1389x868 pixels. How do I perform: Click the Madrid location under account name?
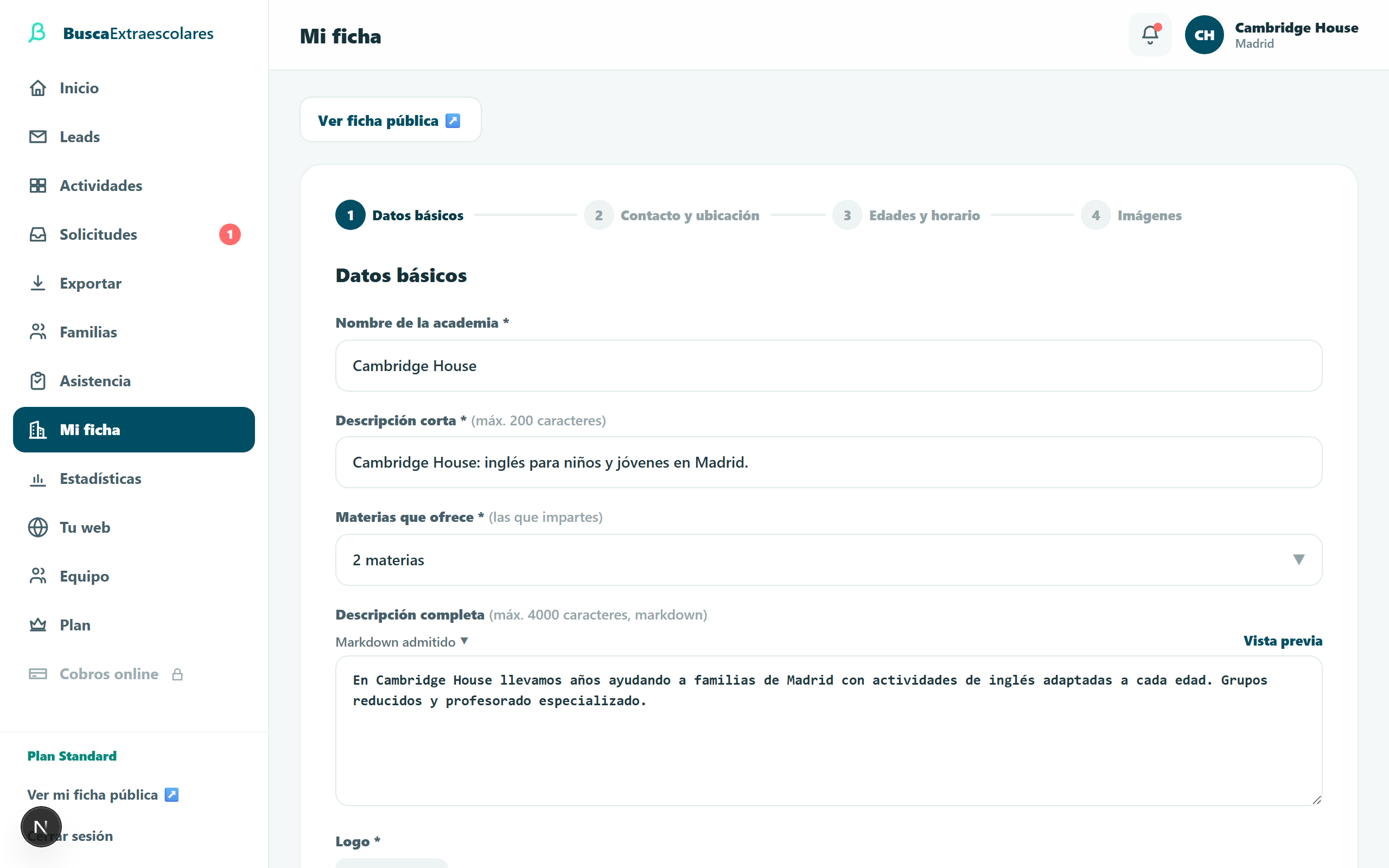(x=1254, y=43)
